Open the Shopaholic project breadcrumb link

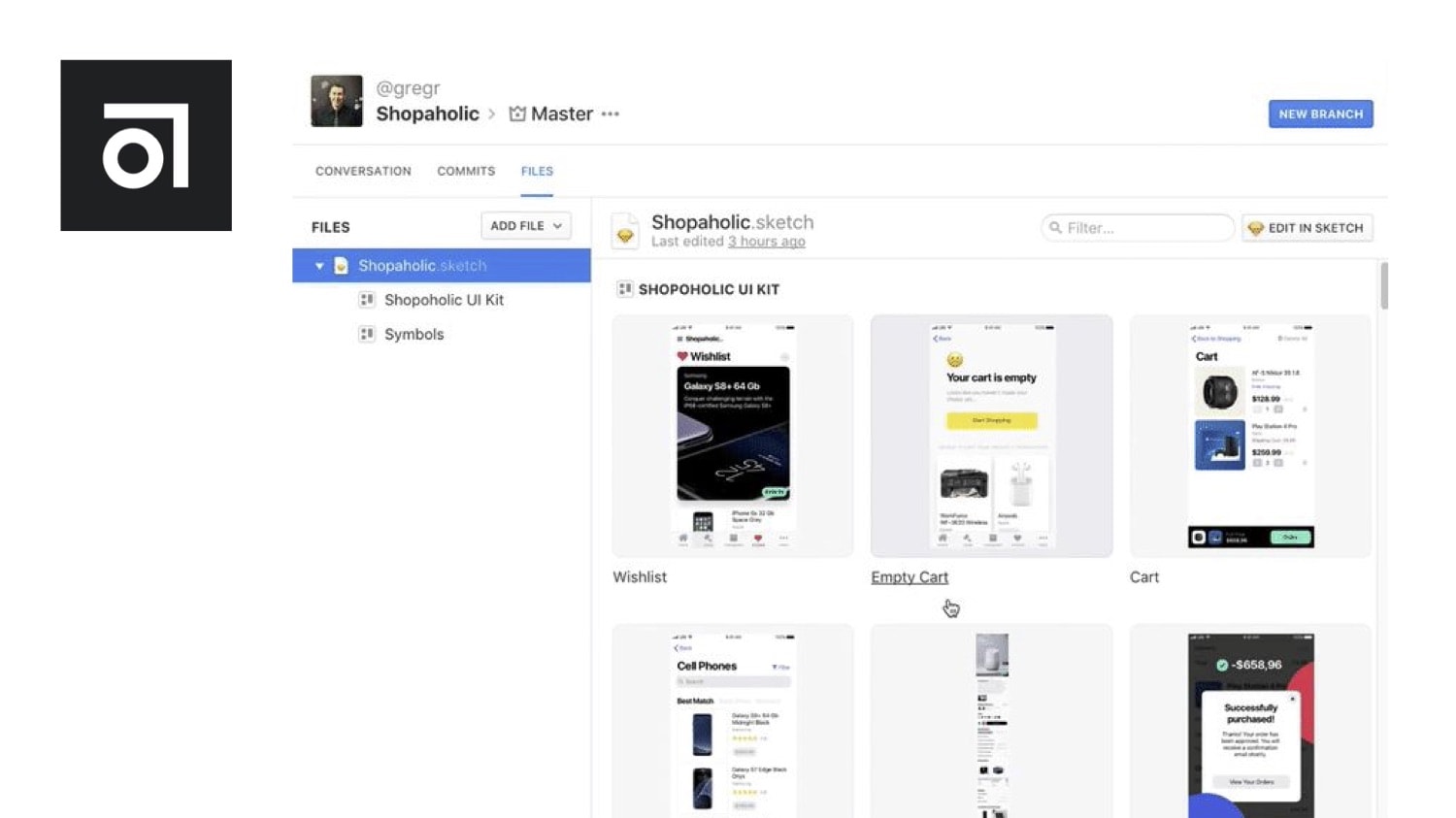427,114
